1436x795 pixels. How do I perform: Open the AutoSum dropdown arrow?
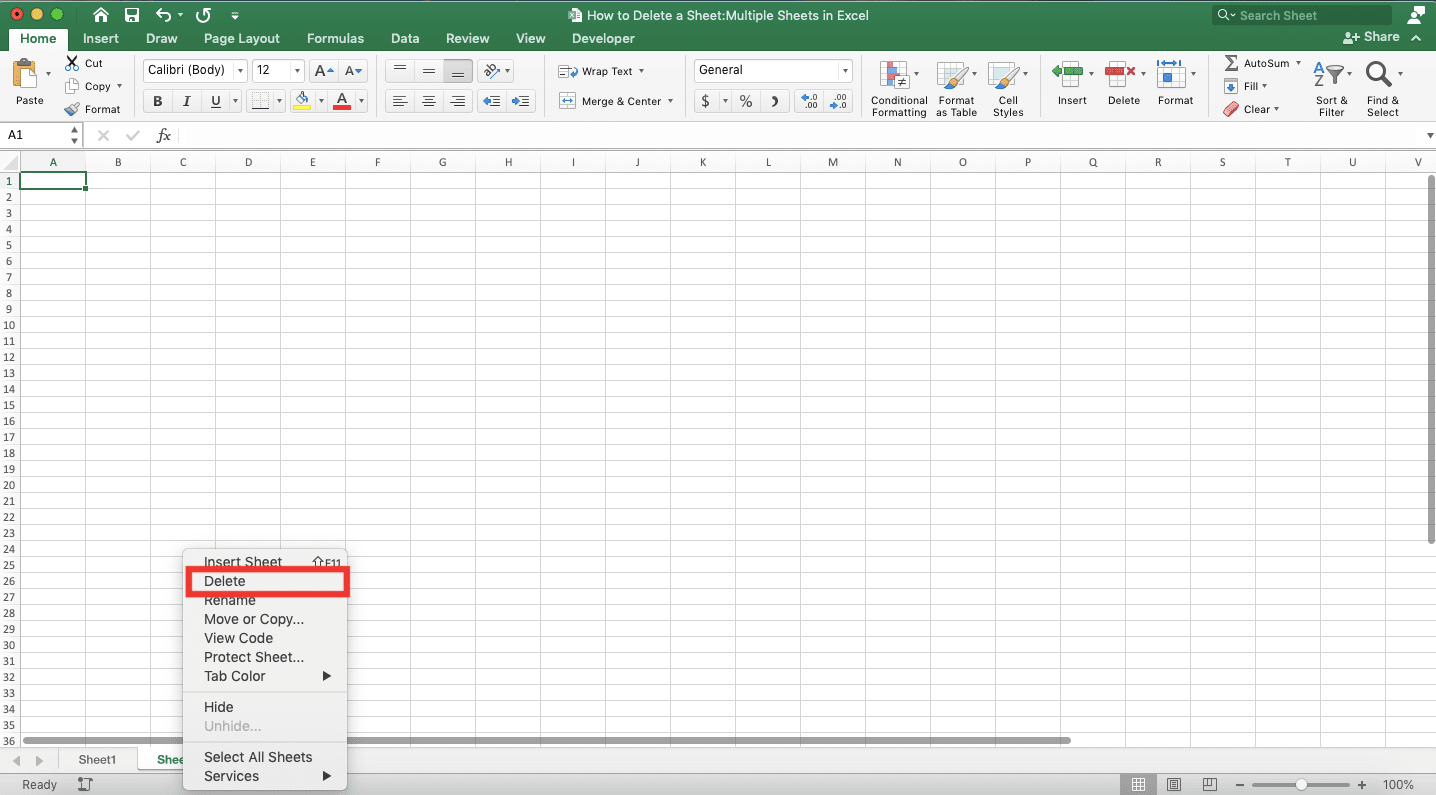pos(1298,63)
